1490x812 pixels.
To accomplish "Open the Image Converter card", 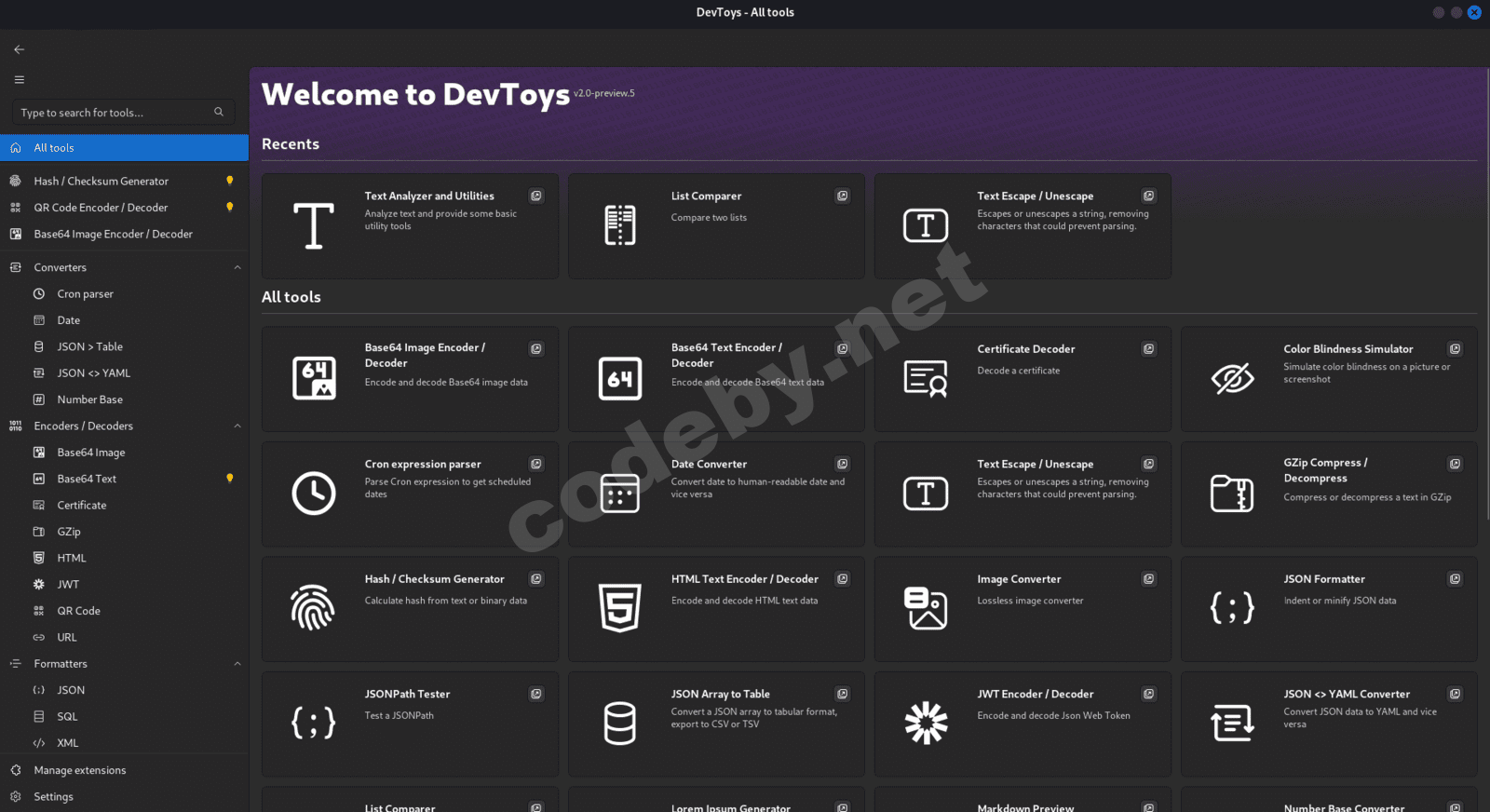I will point(1023,609).
